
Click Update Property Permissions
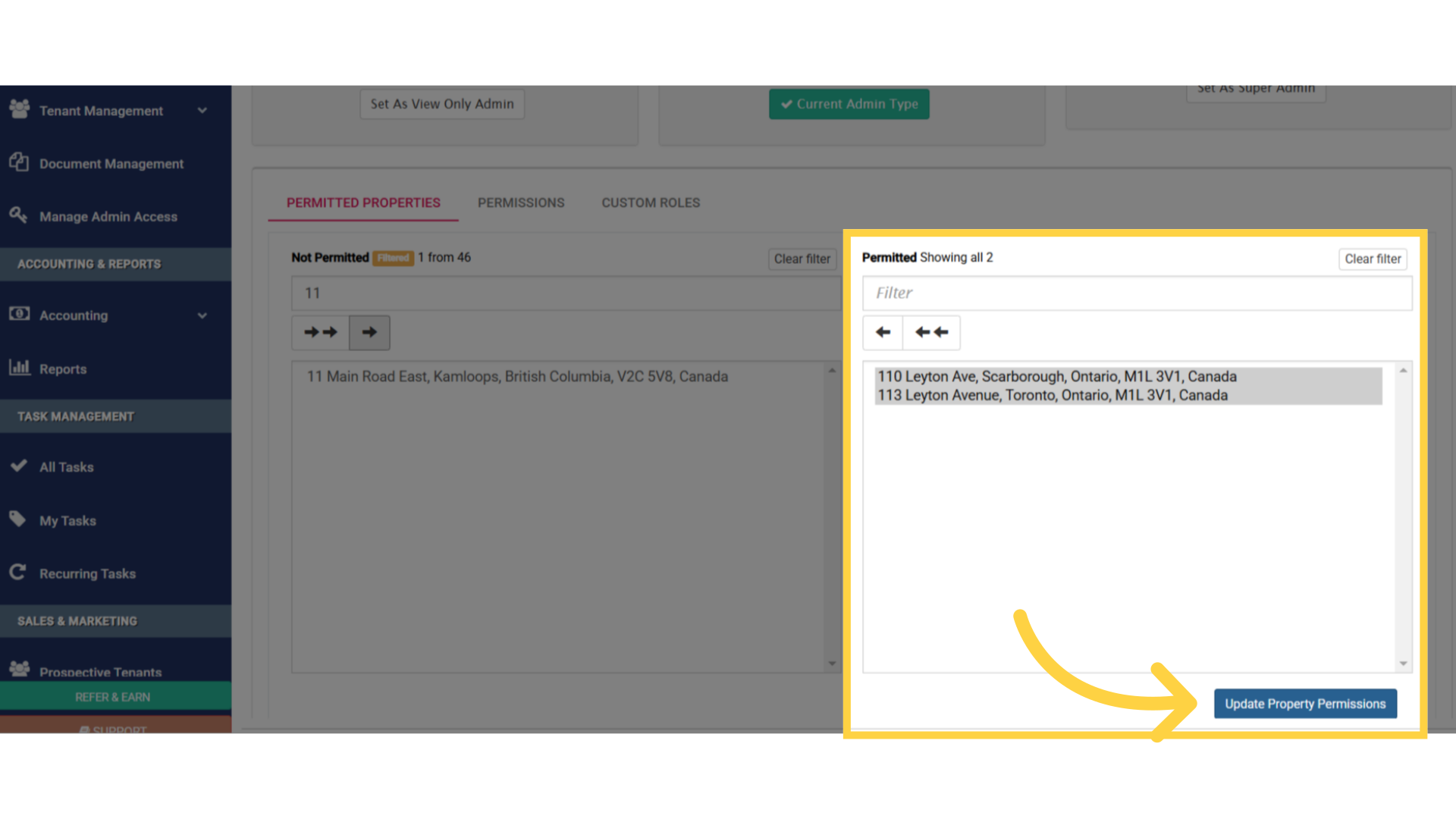(x=1305, y=703)
